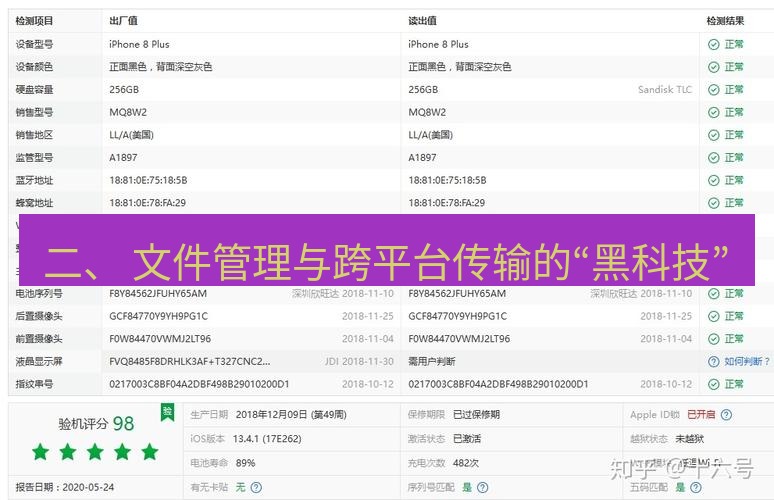Click the Sandisk TLC note

(665, 90)
